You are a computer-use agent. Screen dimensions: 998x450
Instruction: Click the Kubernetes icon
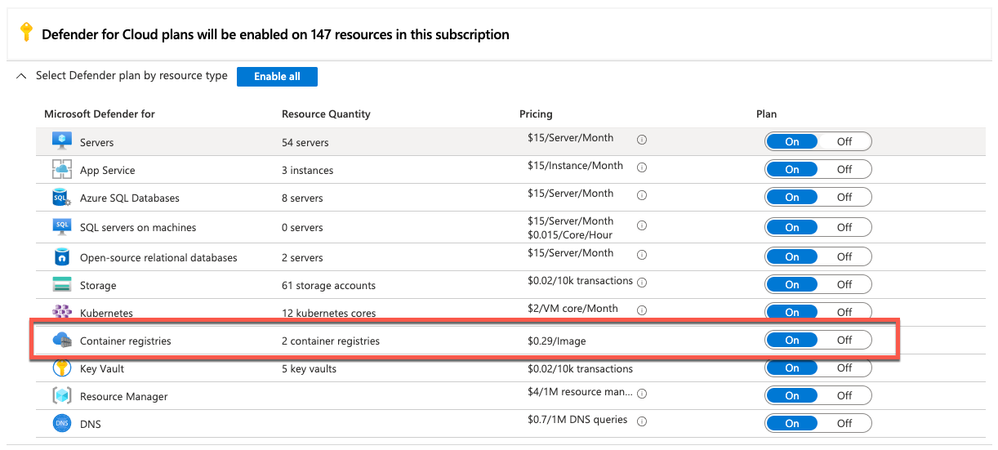61,313
